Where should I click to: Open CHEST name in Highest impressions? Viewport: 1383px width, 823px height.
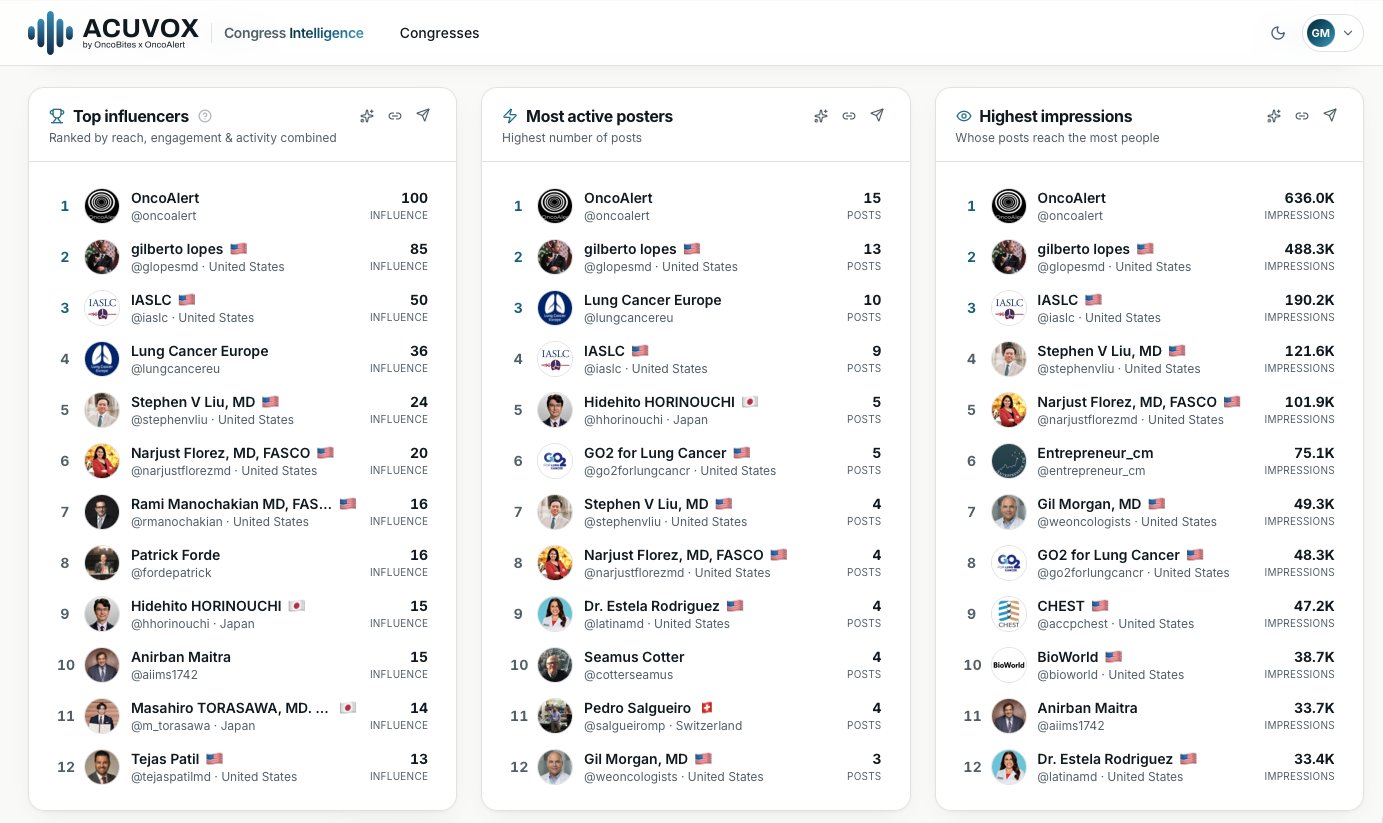(1061, 606)
